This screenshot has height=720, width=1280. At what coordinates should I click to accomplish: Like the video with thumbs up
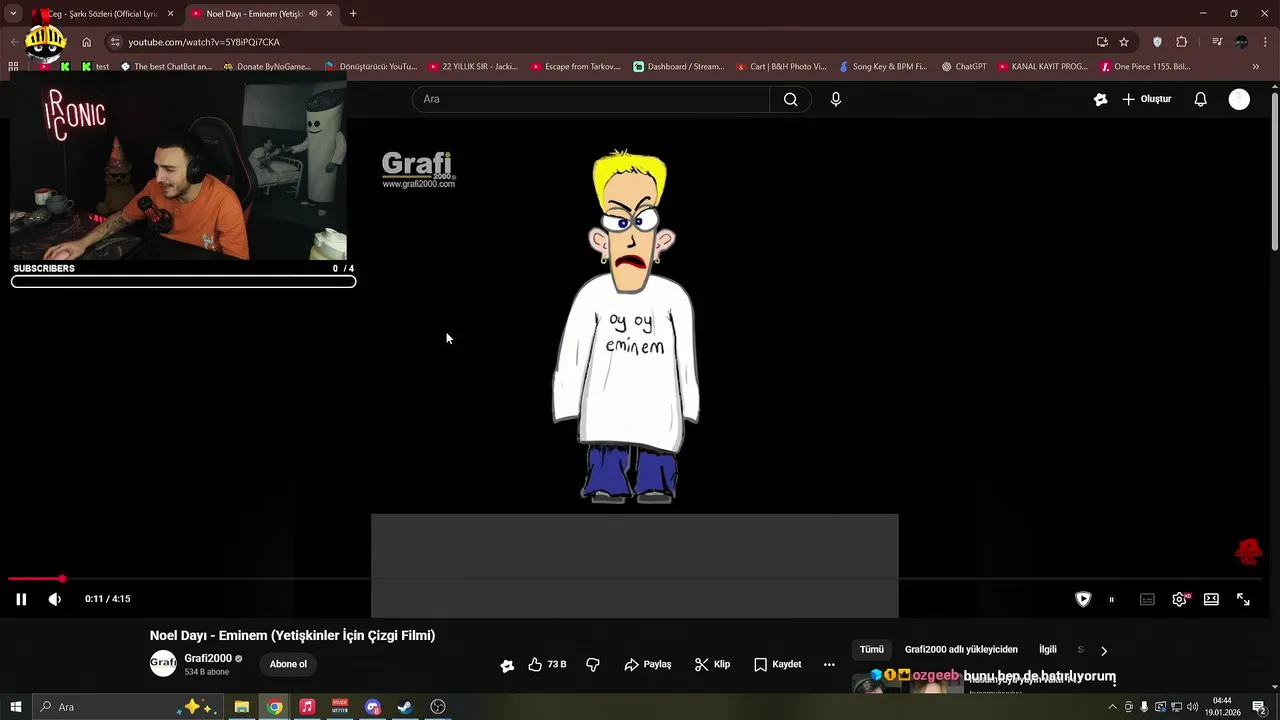click(547, 664)
